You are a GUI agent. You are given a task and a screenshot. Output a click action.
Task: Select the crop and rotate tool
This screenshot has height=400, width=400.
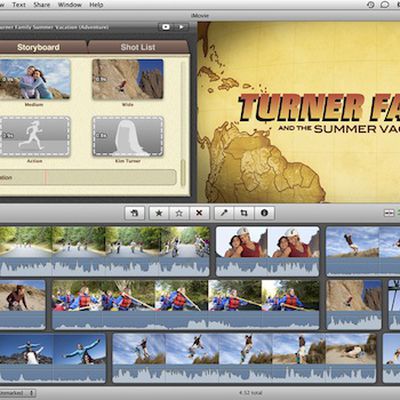pyautogui.click(x=244, y=213)
